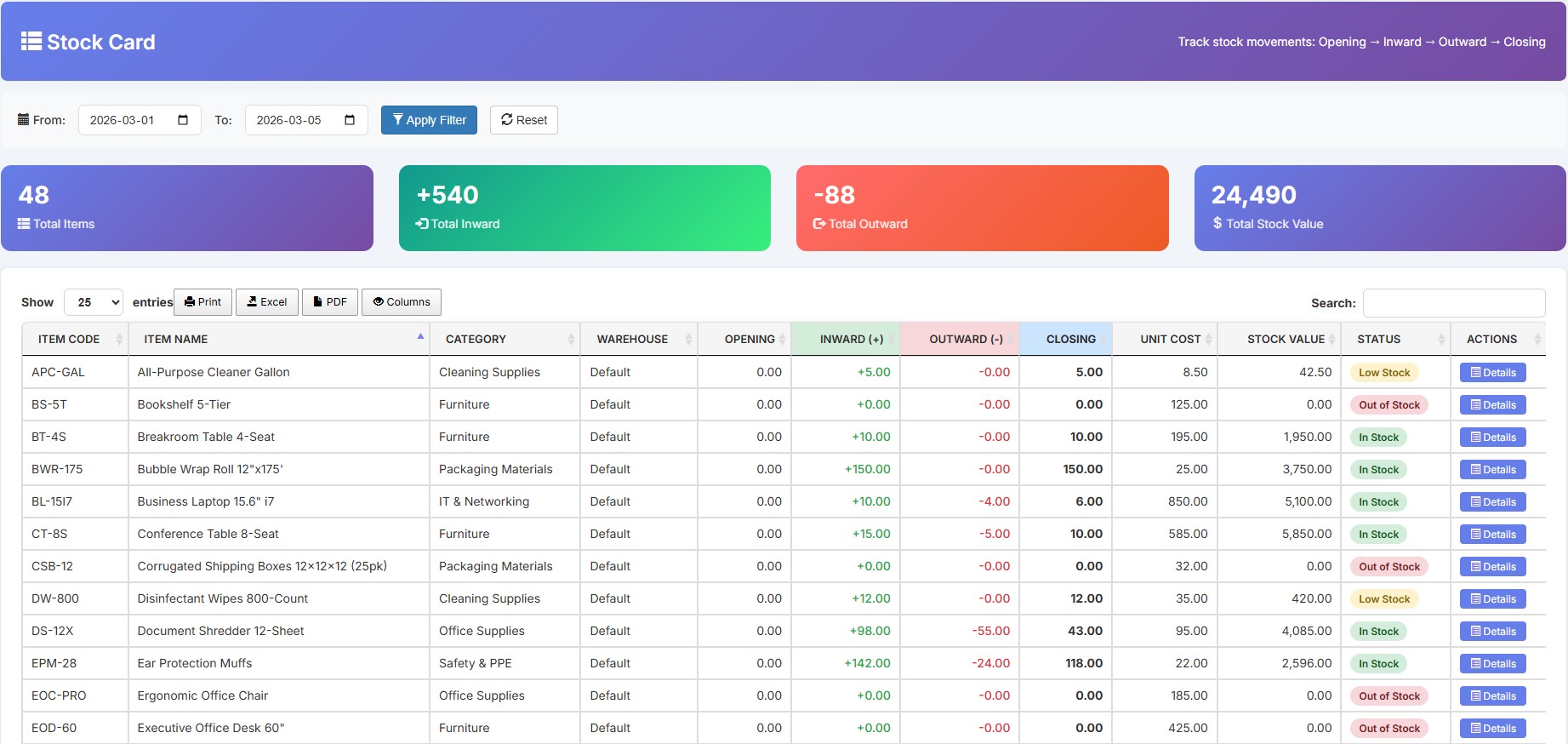The width and height of the screenshot is (1568, 744).
Task: Sort the table by Stock Value column
Action: click(x=1285, y=339)
